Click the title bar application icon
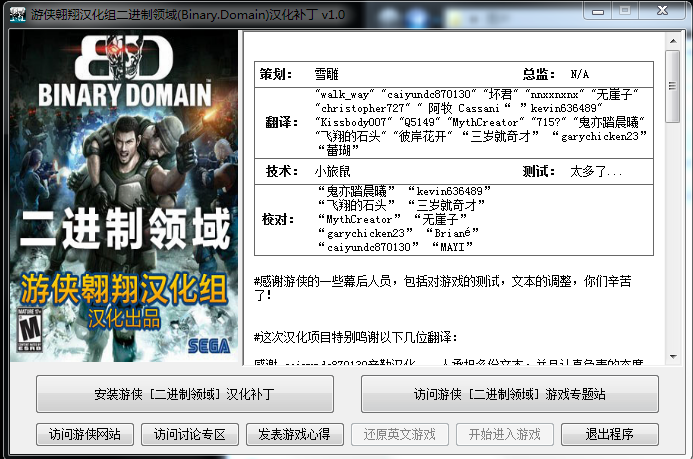This screenshot has height=459, width=693. [x=18, y=14]
